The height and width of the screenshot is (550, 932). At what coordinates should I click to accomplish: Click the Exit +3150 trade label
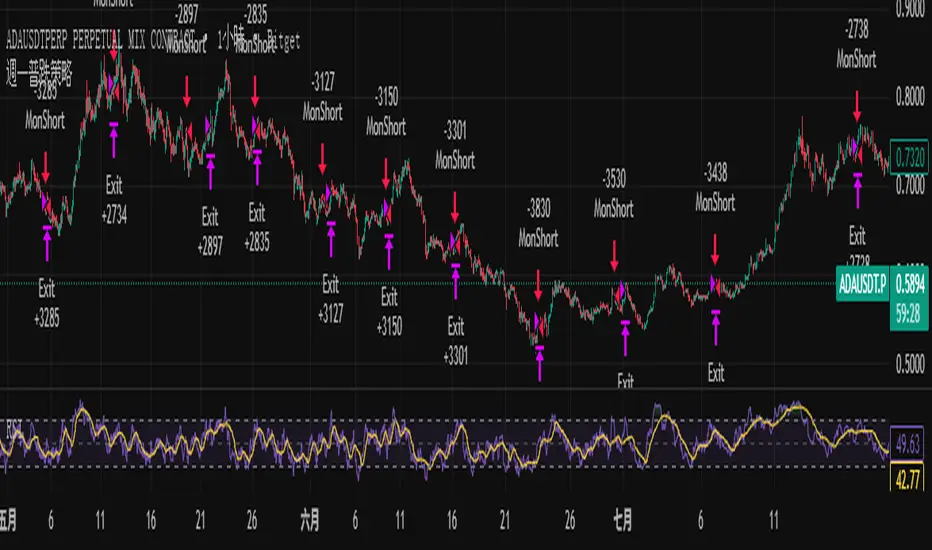click(x=389, y=311)
